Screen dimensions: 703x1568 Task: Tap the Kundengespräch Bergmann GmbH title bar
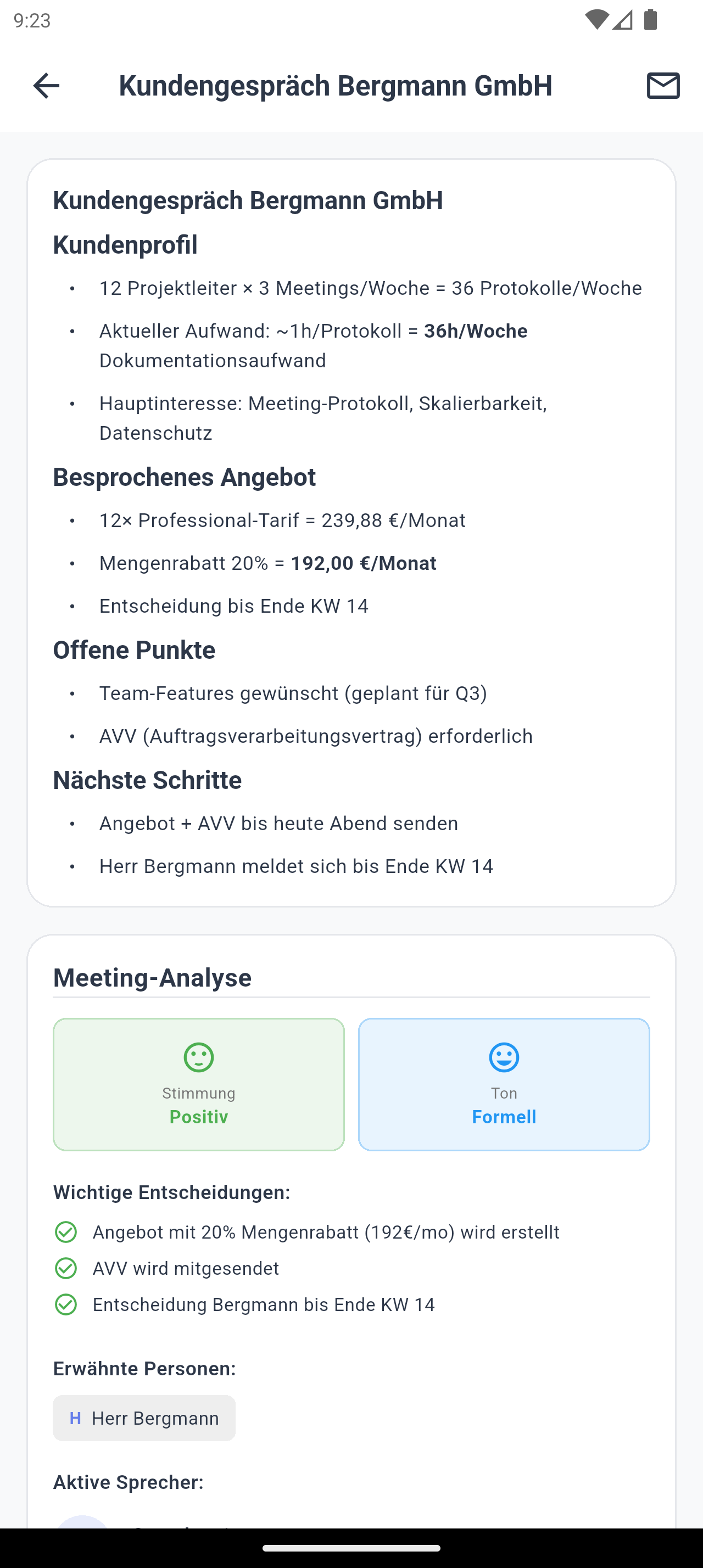point(336,86)
